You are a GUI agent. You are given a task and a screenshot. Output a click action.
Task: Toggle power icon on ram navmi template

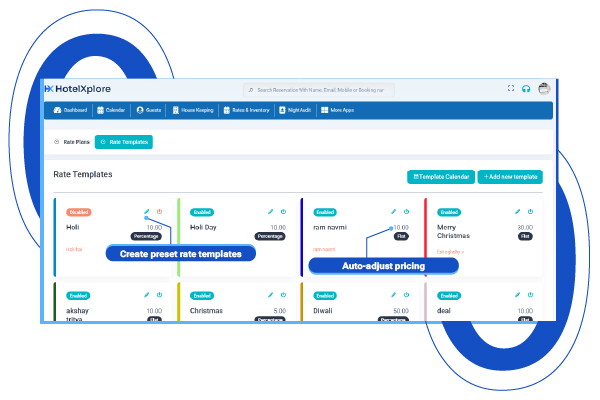(x=406, y=212)
